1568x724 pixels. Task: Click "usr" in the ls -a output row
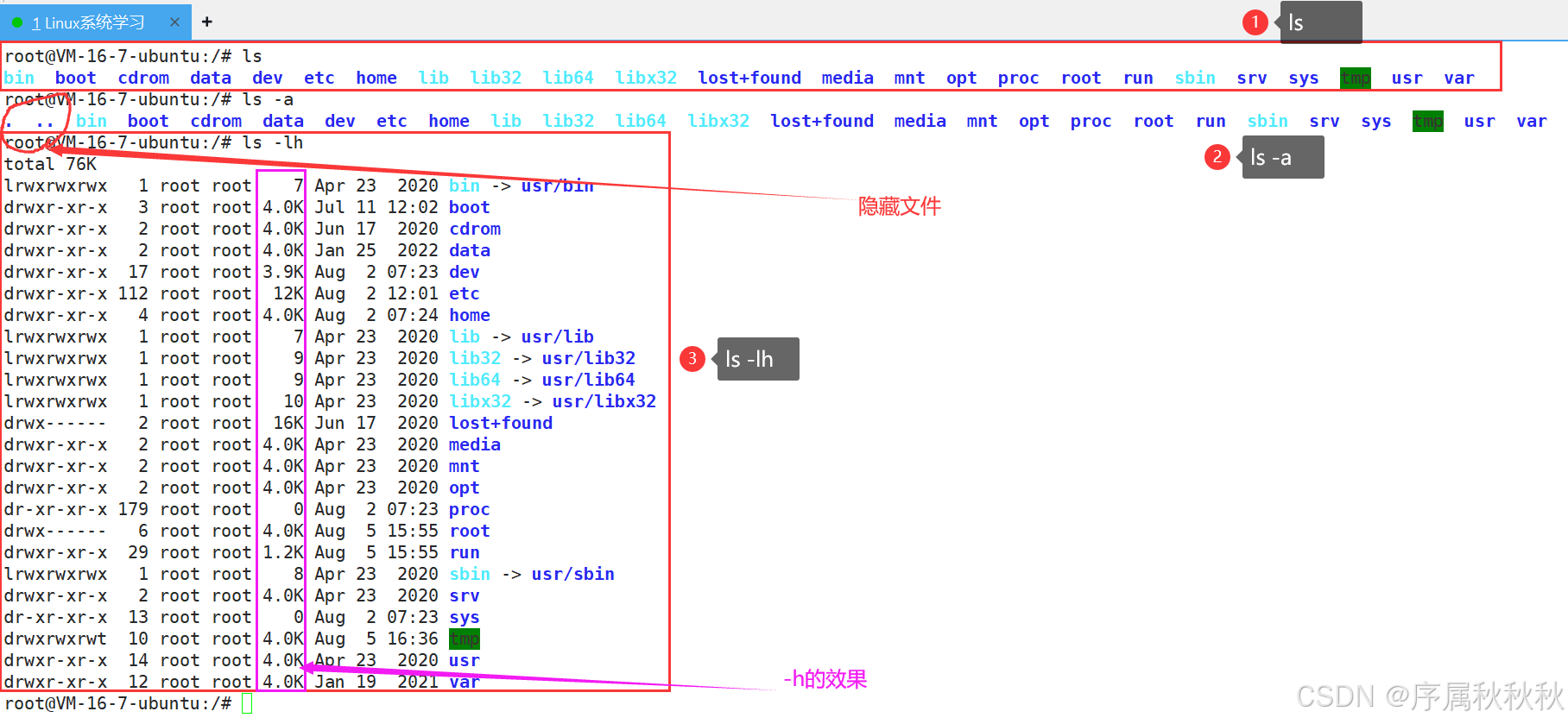coord(1480,121)
